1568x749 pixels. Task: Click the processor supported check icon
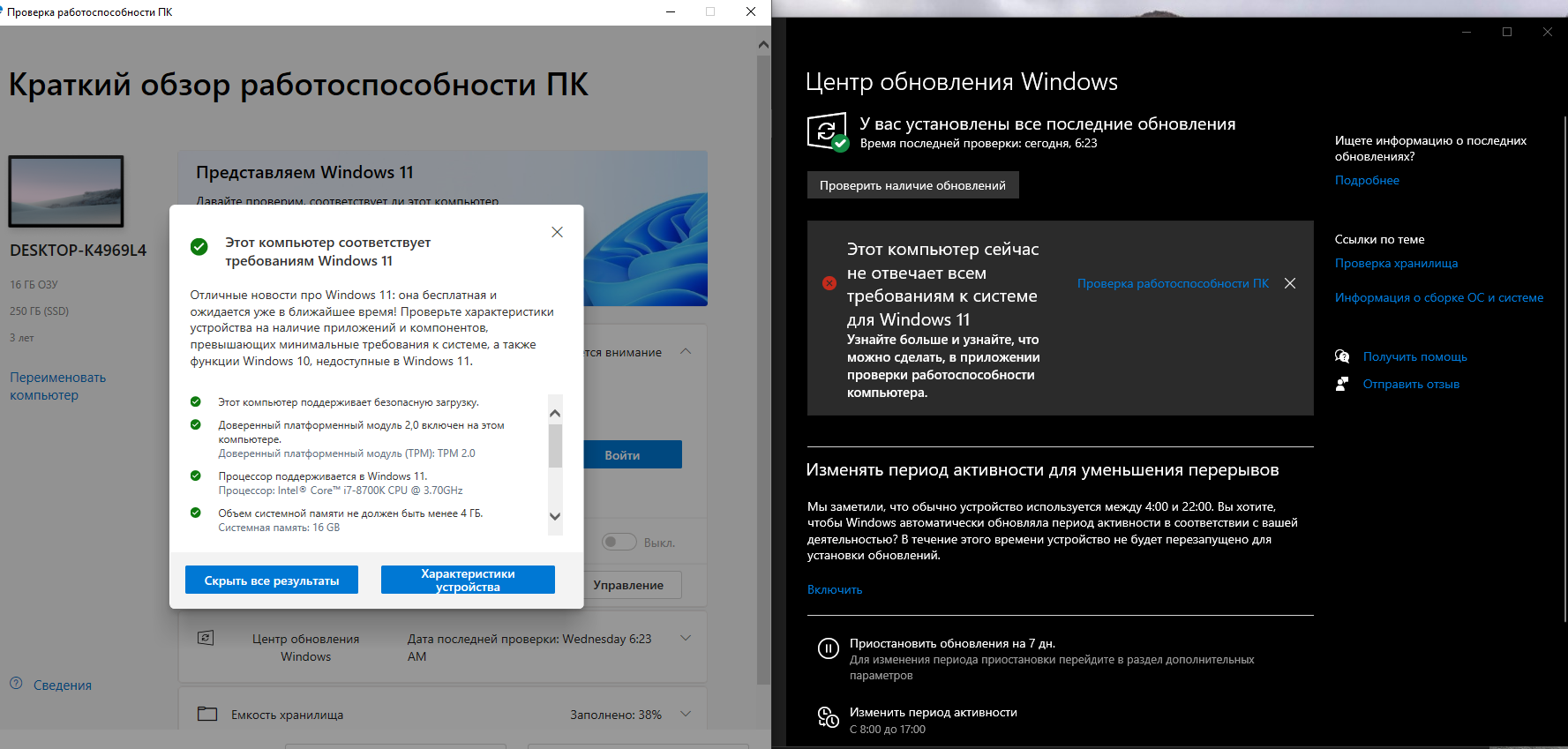[196, 476]
